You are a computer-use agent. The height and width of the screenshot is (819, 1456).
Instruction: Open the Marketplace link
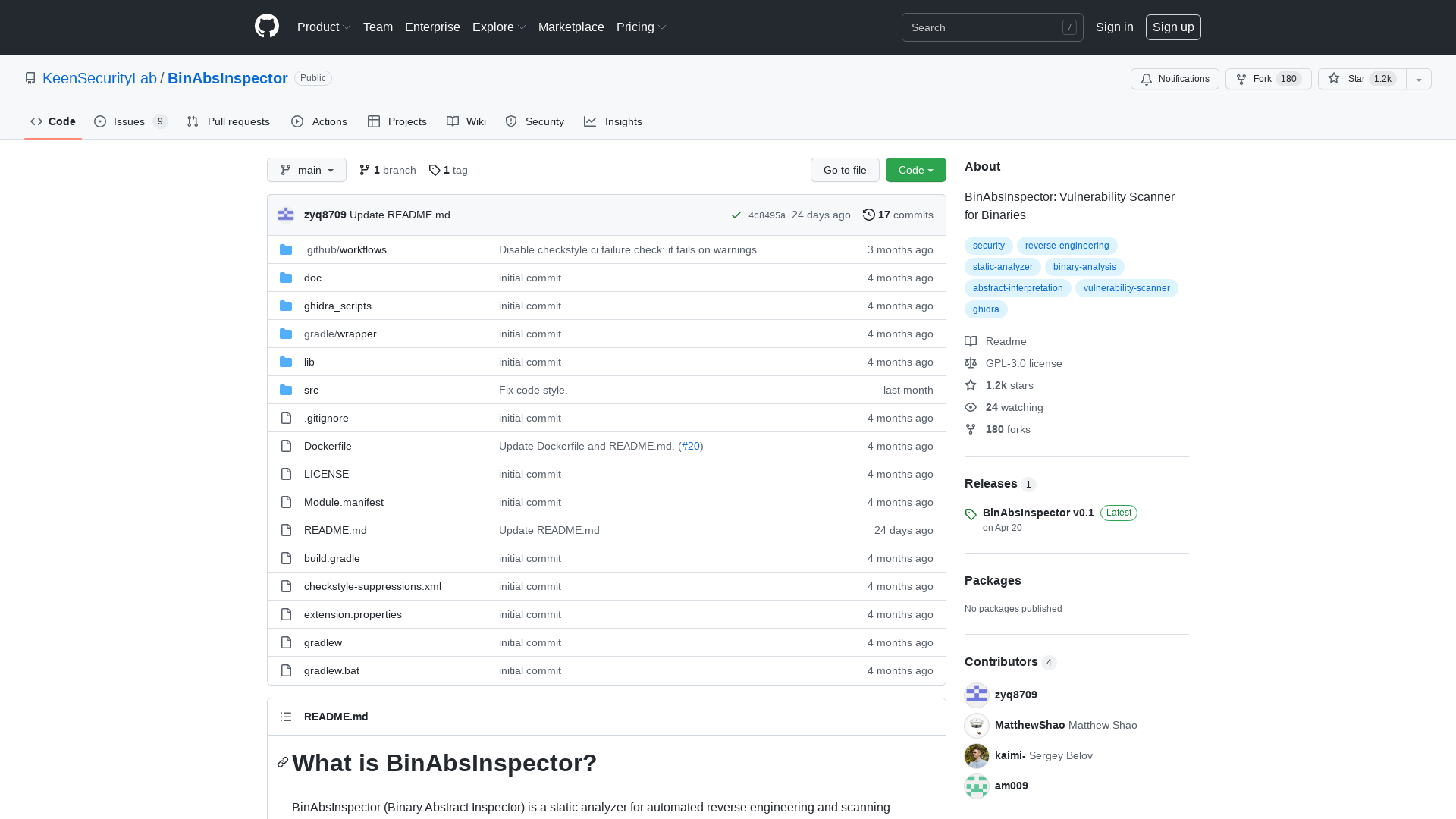[x=571, y=27]
